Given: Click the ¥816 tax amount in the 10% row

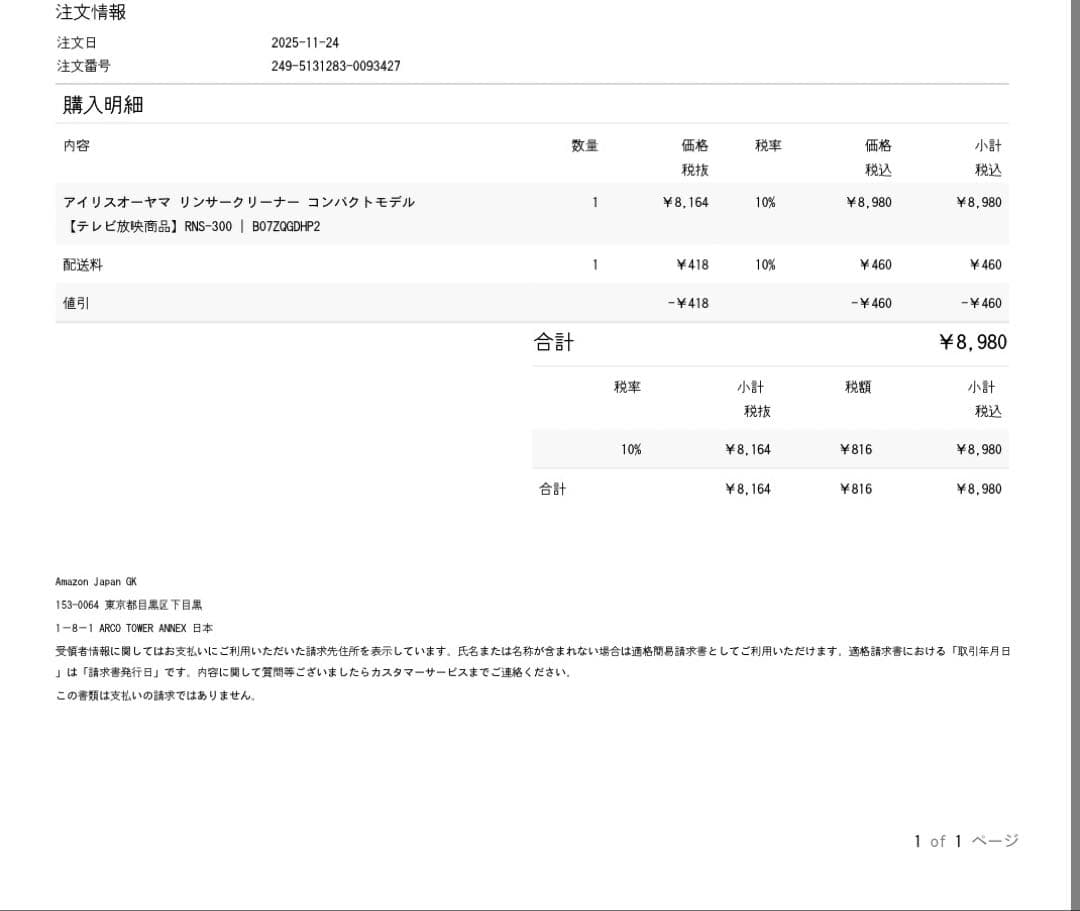Looking at the screenshot, I should pyautogui.click(x=856, y=449).
